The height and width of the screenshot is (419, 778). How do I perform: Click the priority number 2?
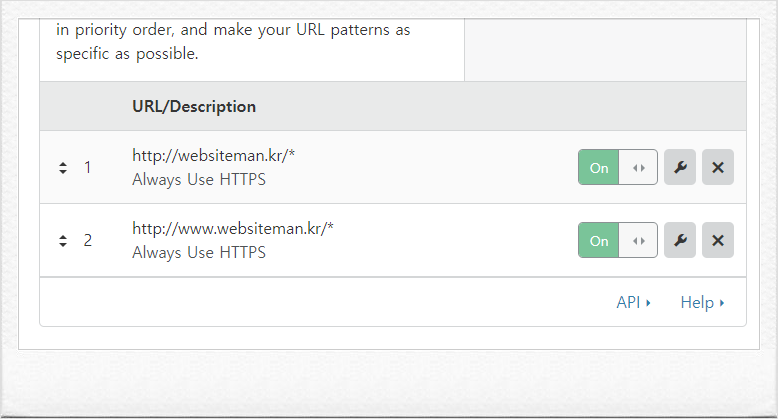pos(88,240)
